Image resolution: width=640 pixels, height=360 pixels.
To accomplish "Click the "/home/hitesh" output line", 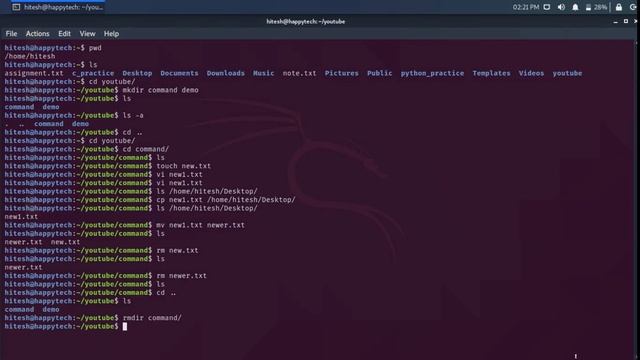I will click(x=30, y=56).
